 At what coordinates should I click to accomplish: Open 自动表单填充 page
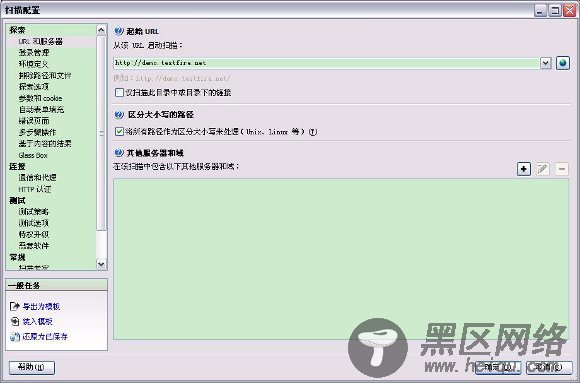point(41,110)
